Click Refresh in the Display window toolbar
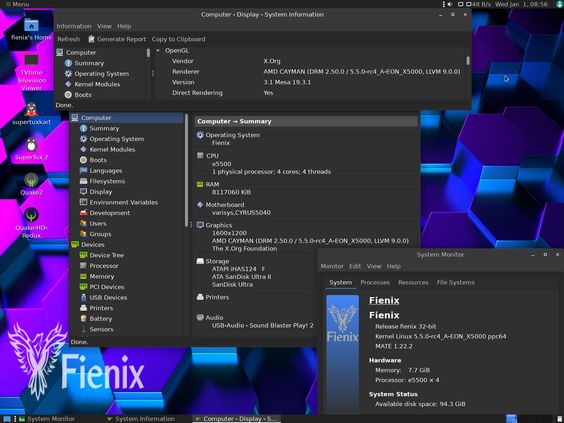The image size is (564, 423). [68, 39]
